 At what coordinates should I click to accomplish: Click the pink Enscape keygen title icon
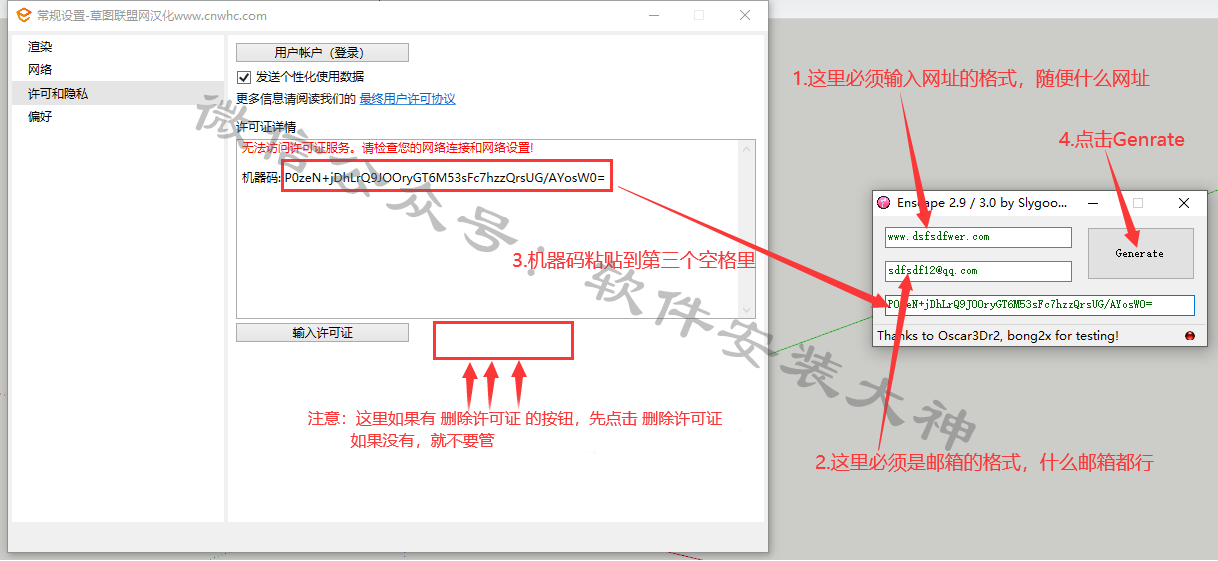click(x=884, y=203)
